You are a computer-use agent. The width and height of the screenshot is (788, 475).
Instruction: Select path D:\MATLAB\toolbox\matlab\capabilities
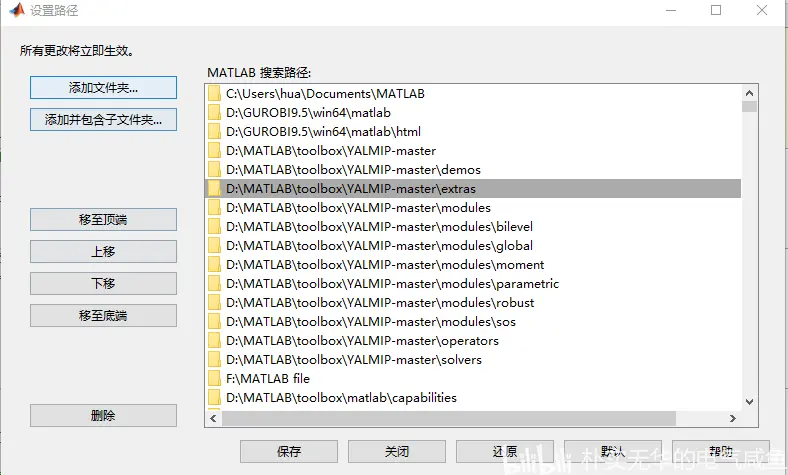point(473,398)
